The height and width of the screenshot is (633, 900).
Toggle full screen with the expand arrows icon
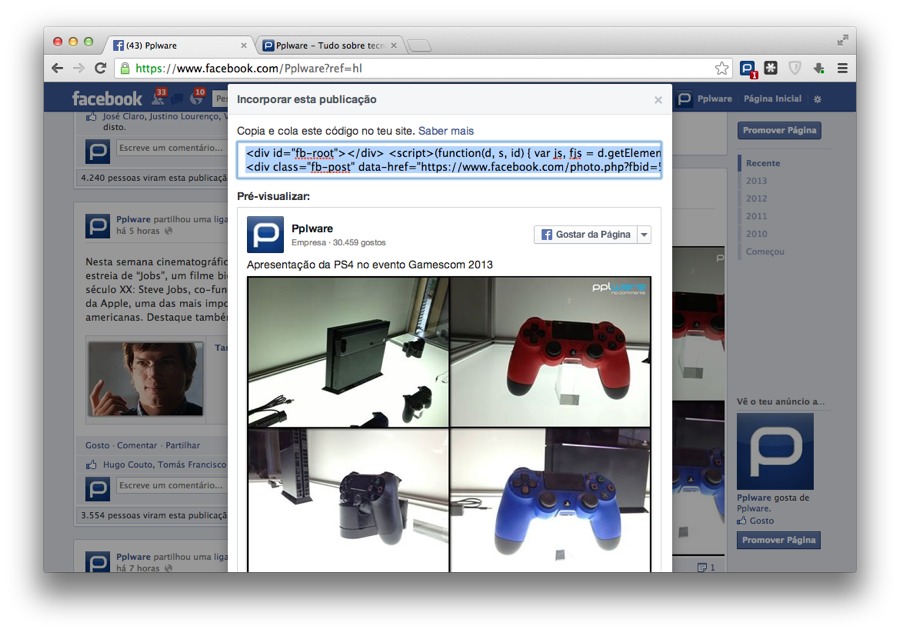842,40
